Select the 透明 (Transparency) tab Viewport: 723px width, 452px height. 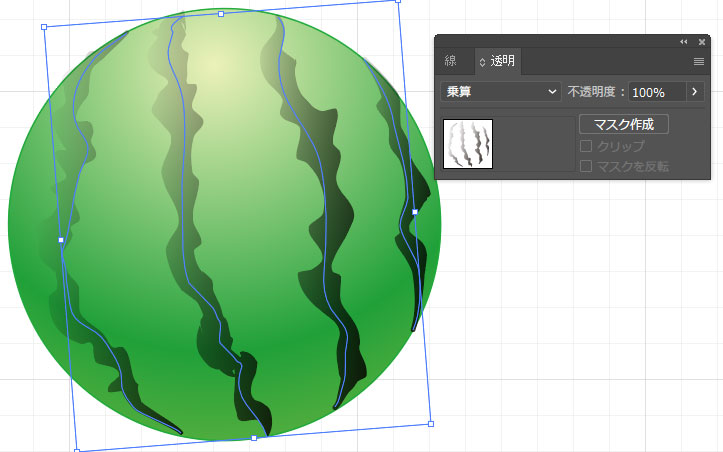click(x=503, y=61)
